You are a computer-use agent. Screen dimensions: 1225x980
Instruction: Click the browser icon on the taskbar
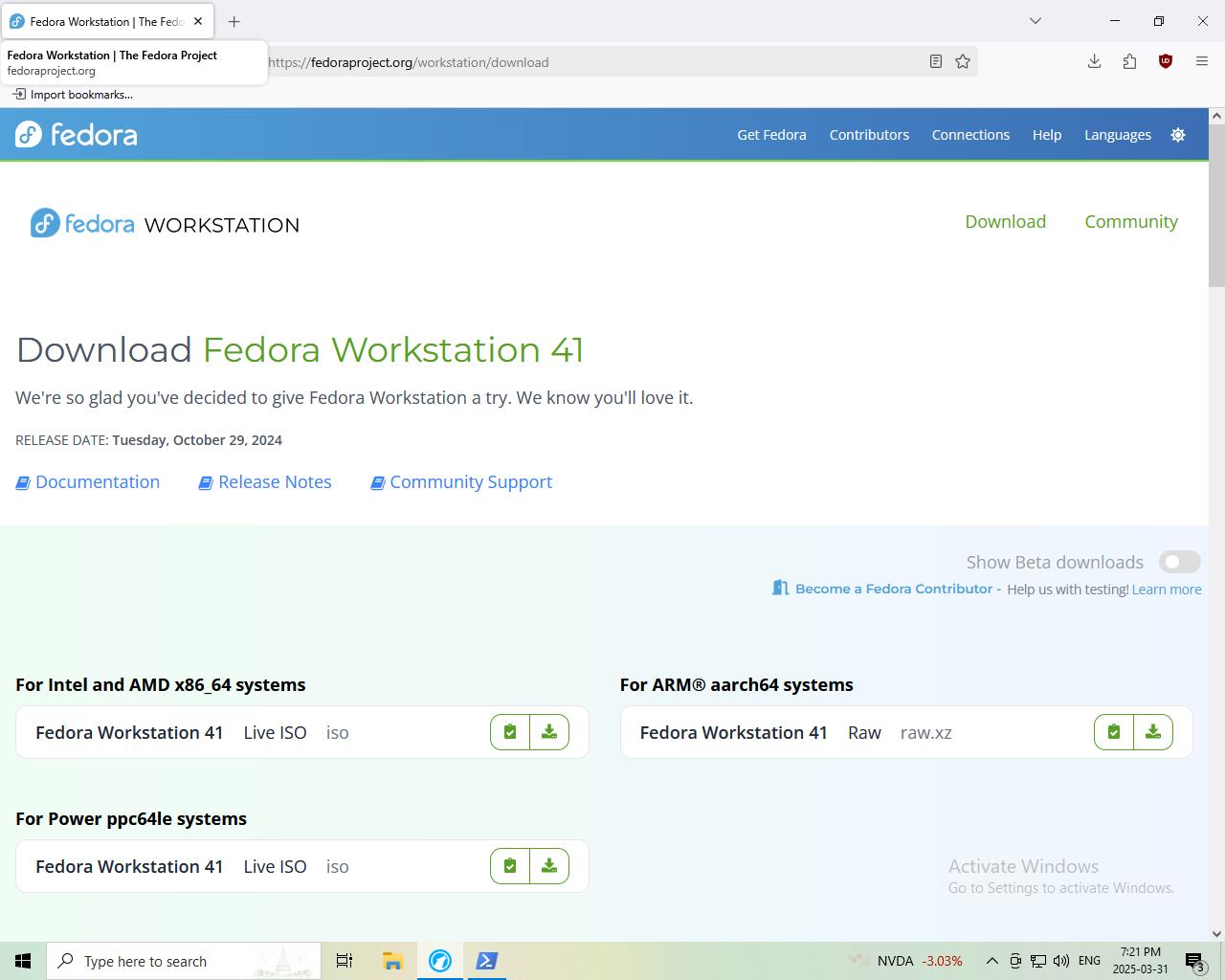[x=440, y=961]
